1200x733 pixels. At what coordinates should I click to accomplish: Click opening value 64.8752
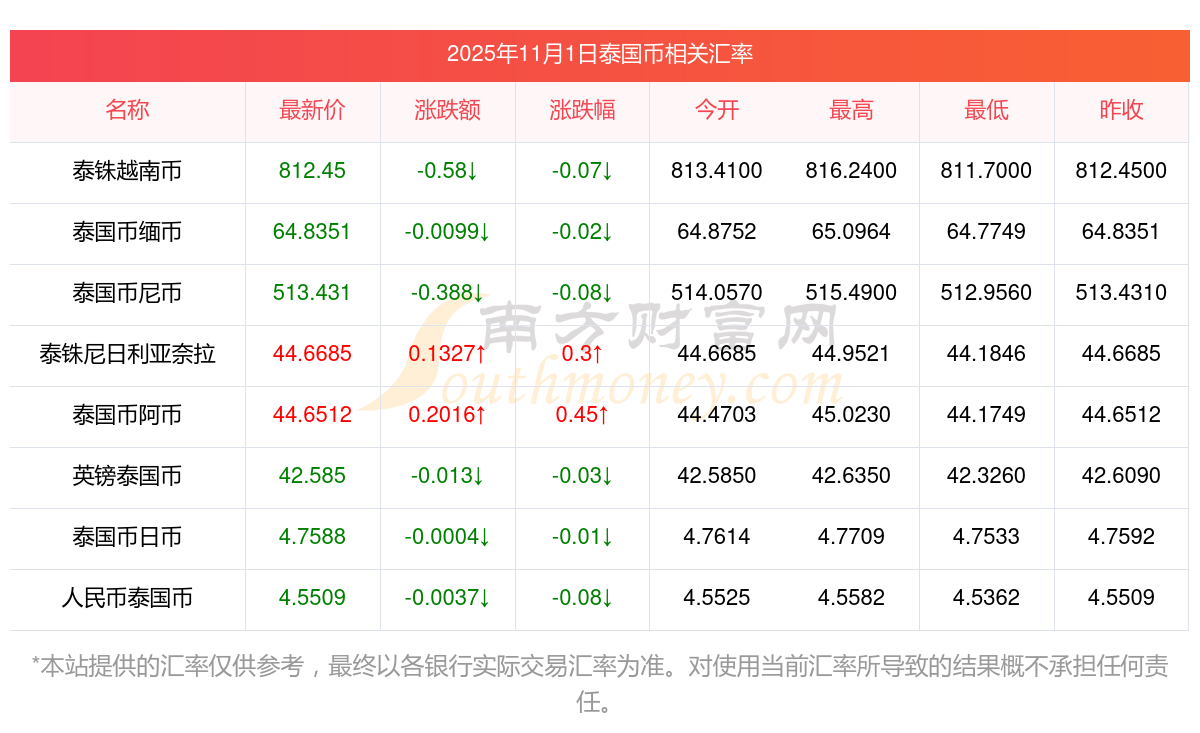[x=717, y=232]
